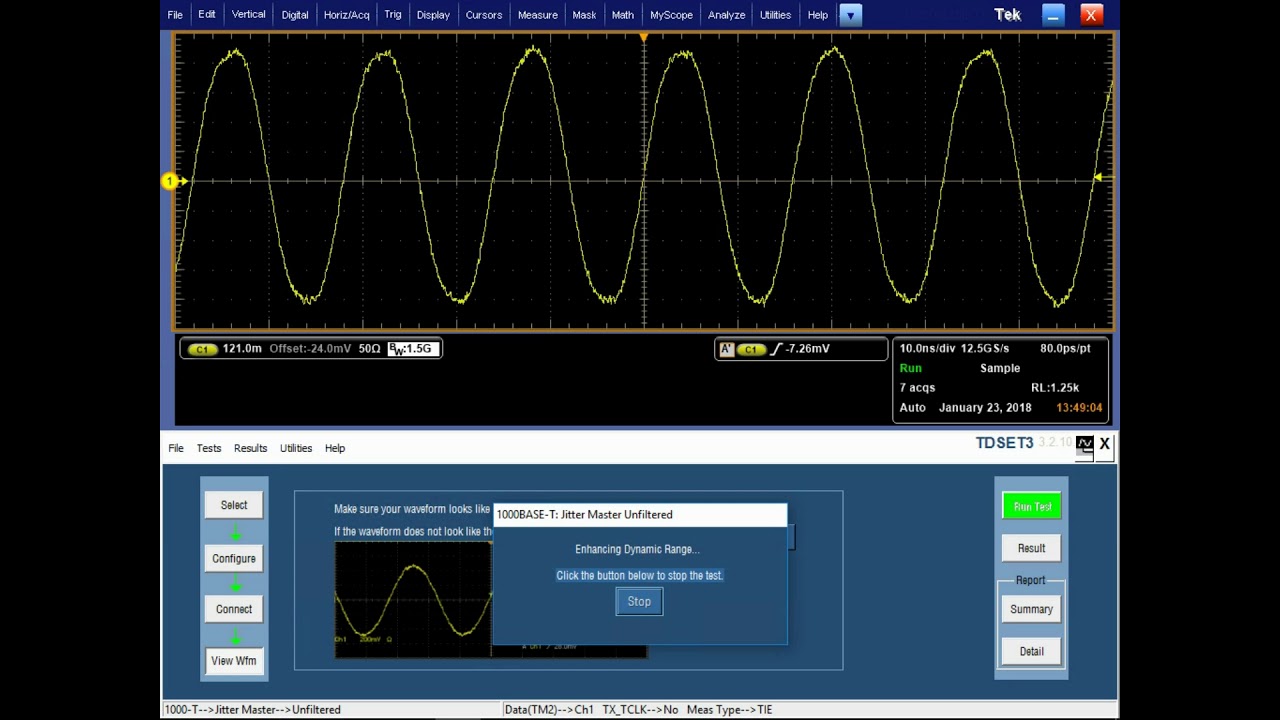
Task: Click the 1000BASE-T: Jitter Master Unfiltered dialog title
Action: coord(585,515)
